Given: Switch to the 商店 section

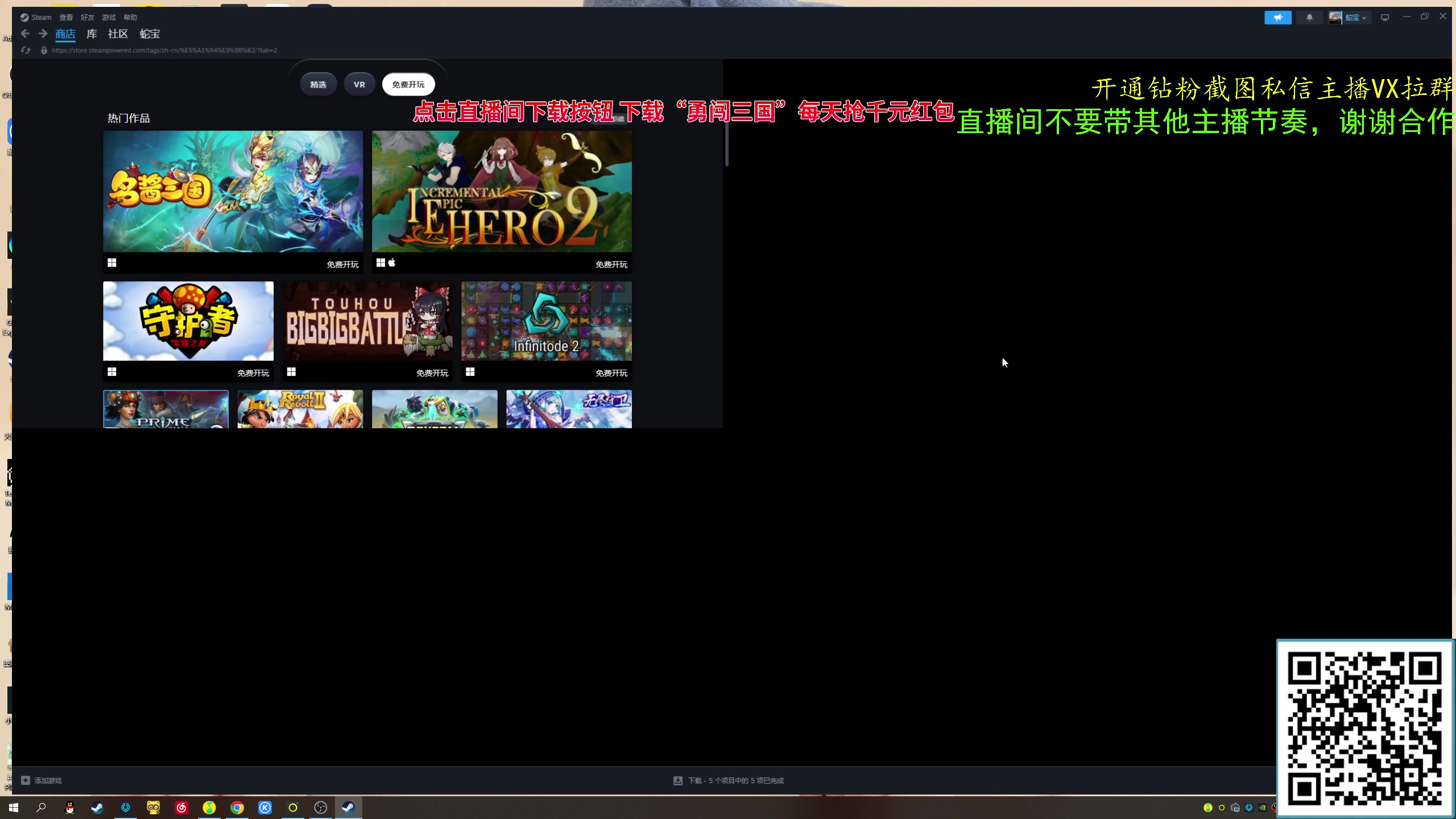Looking at the screenshot, I should [65, 34].
